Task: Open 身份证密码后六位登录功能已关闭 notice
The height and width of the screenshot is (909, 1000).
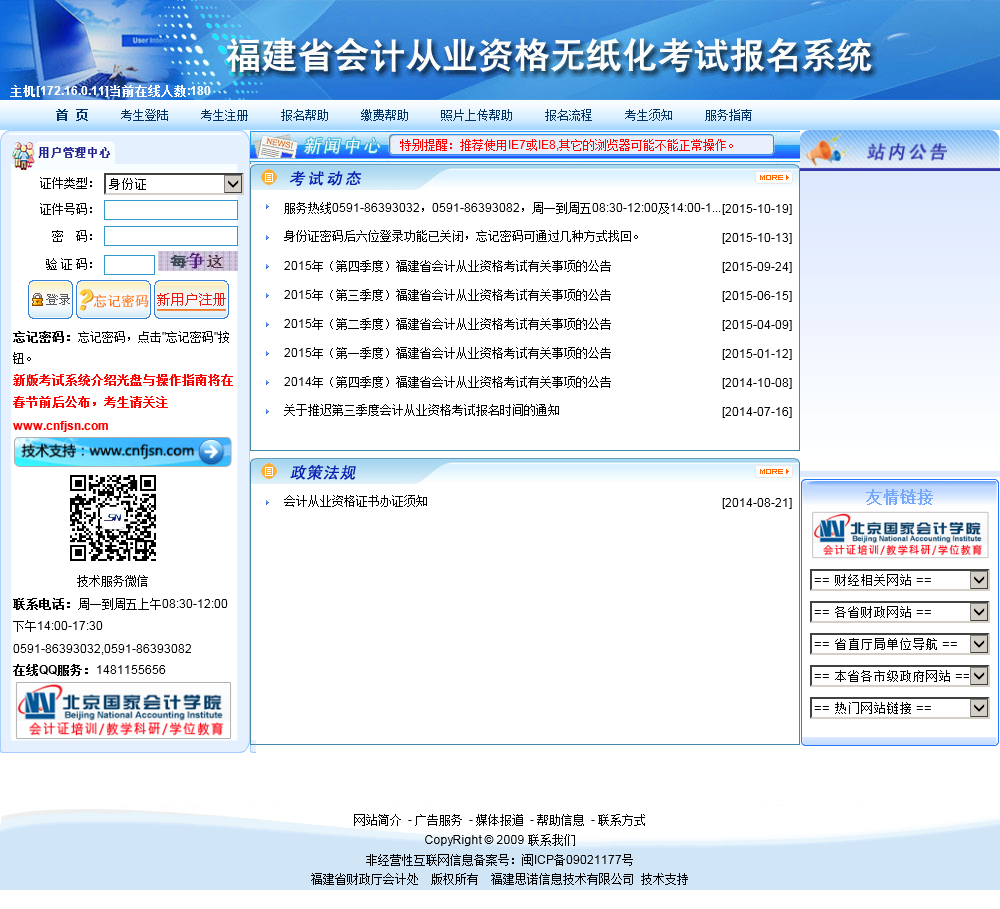Action: 461,237
